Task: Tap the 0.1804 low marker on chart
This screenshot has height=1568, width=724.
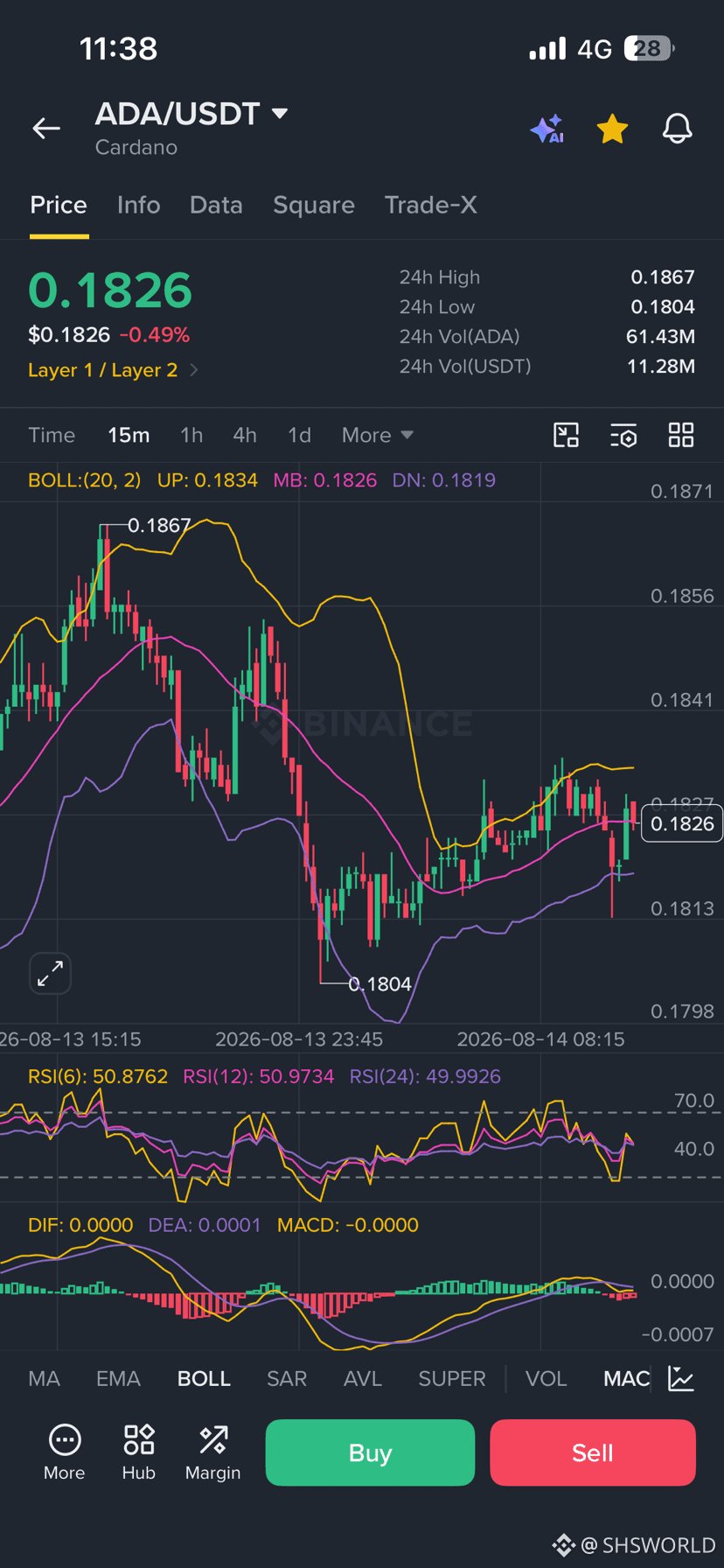Action: (x=379, y=984)
